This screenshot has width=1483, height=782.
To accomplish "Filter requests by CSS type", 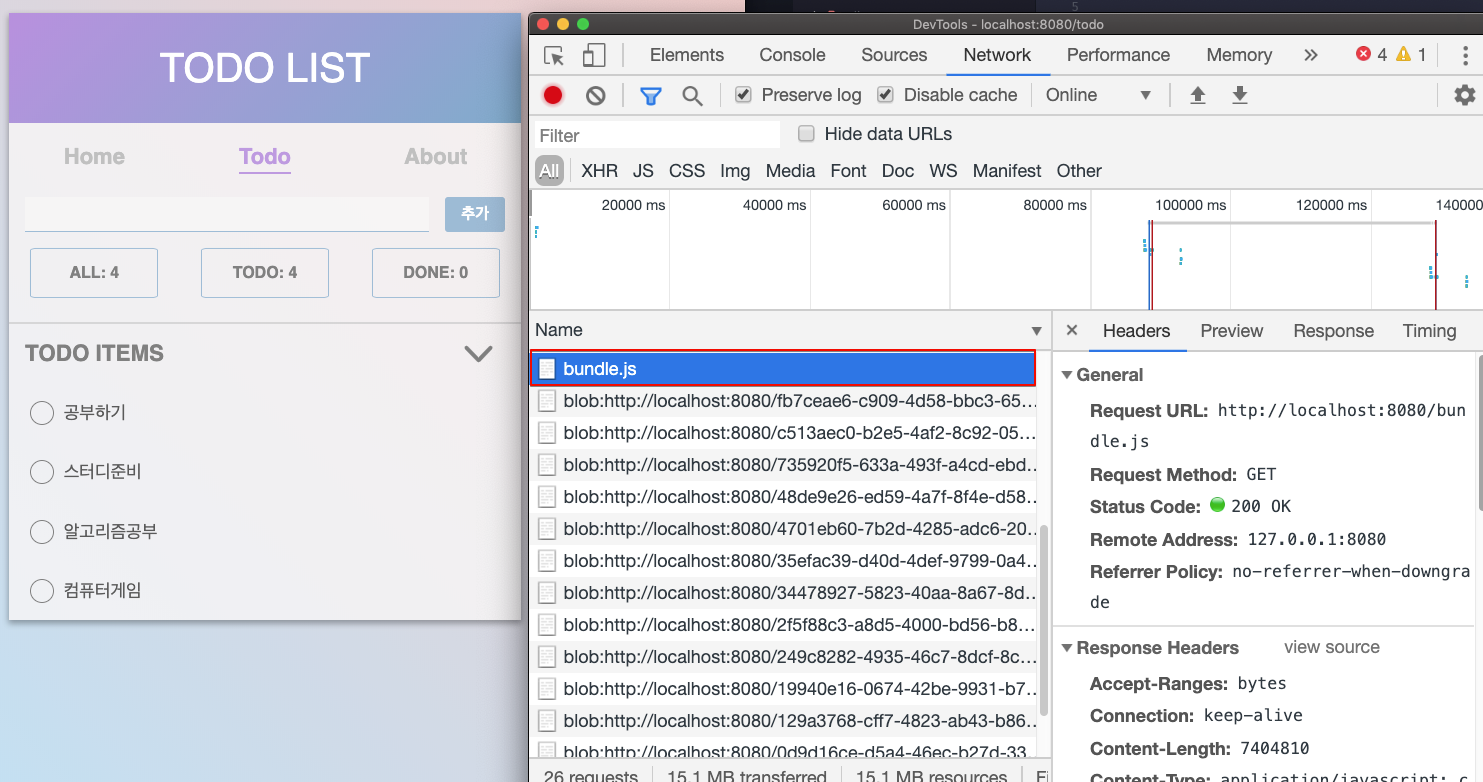I will tap(687, 171).
